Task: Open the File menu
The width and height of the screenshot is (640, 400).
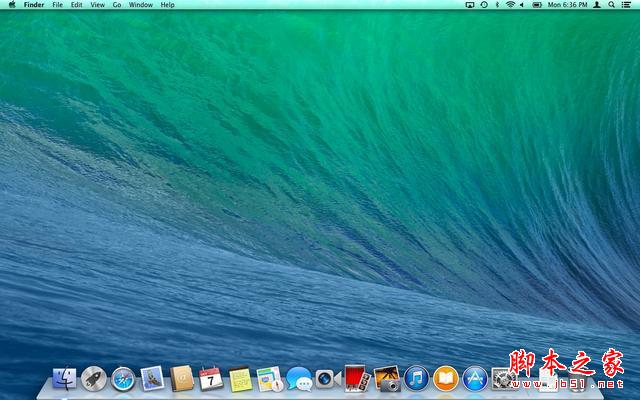Action: pos(59,5)
